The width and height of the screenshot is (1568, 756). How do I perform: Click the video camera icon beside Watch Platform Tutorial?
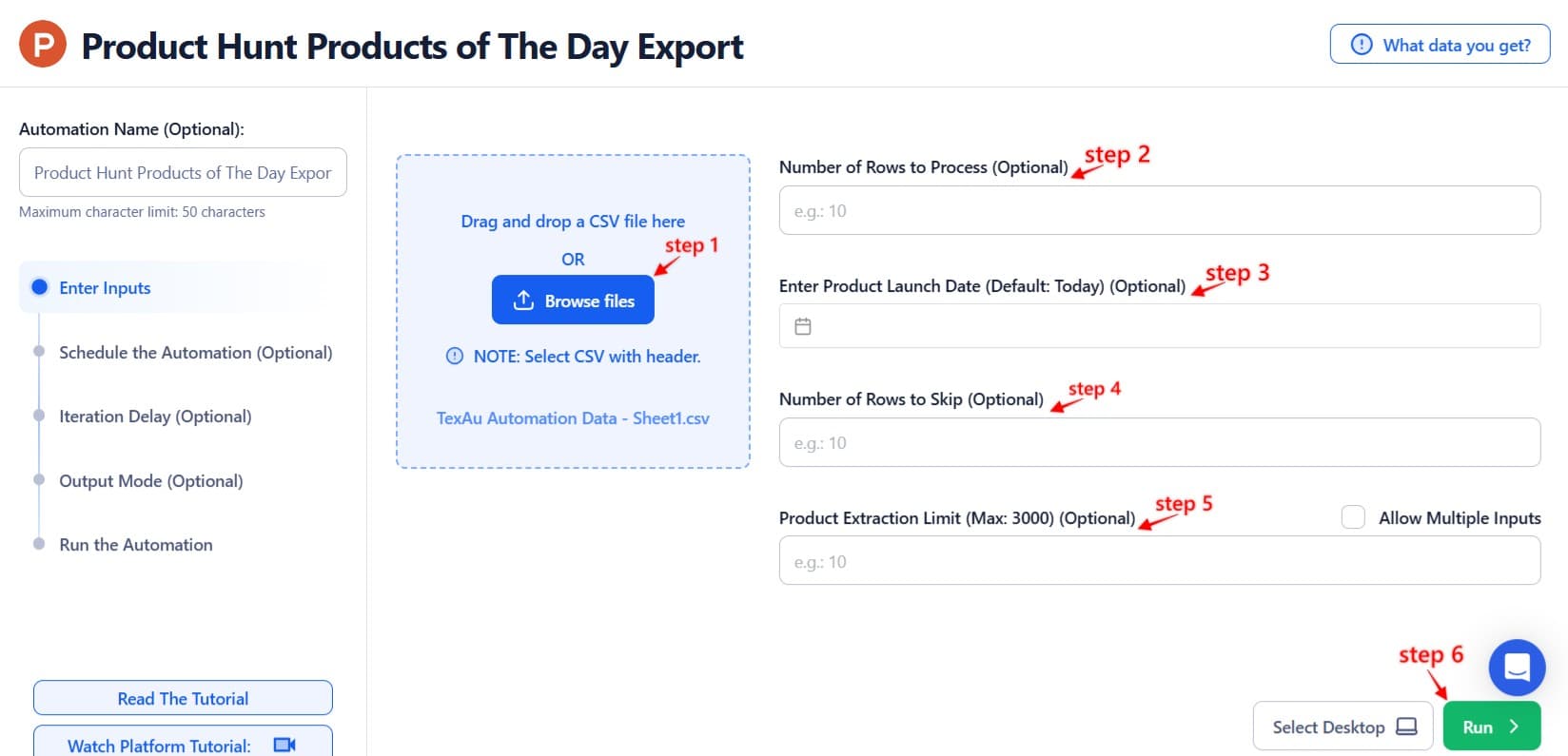pos(284,745)
